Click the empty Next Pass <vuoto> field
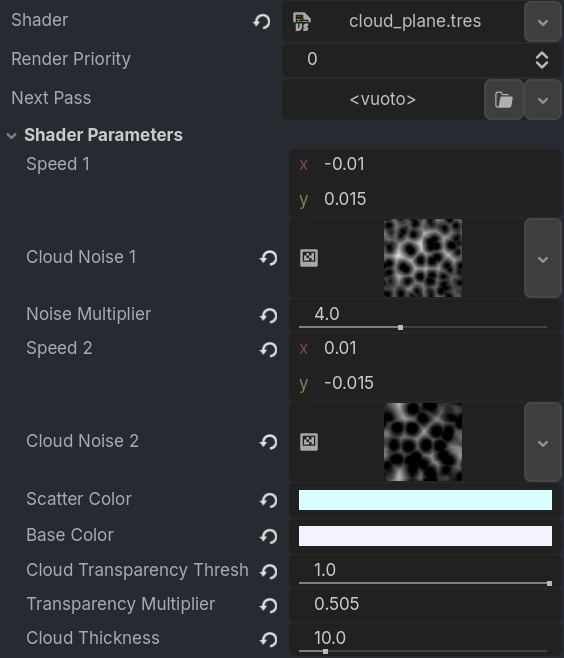 pyautogui.click(x=383, y=100)
